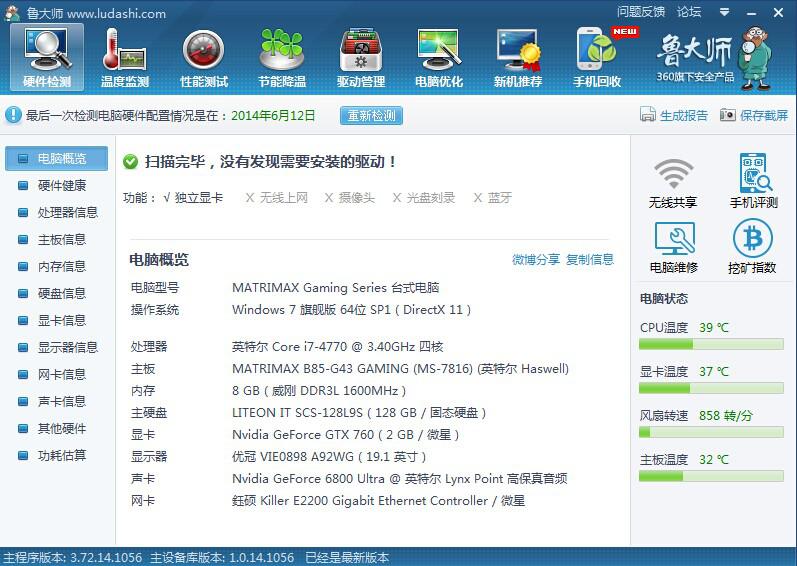Click the 重新检测 rescan button
Viewport: 797px width, 566px height.
pos(372,115)
